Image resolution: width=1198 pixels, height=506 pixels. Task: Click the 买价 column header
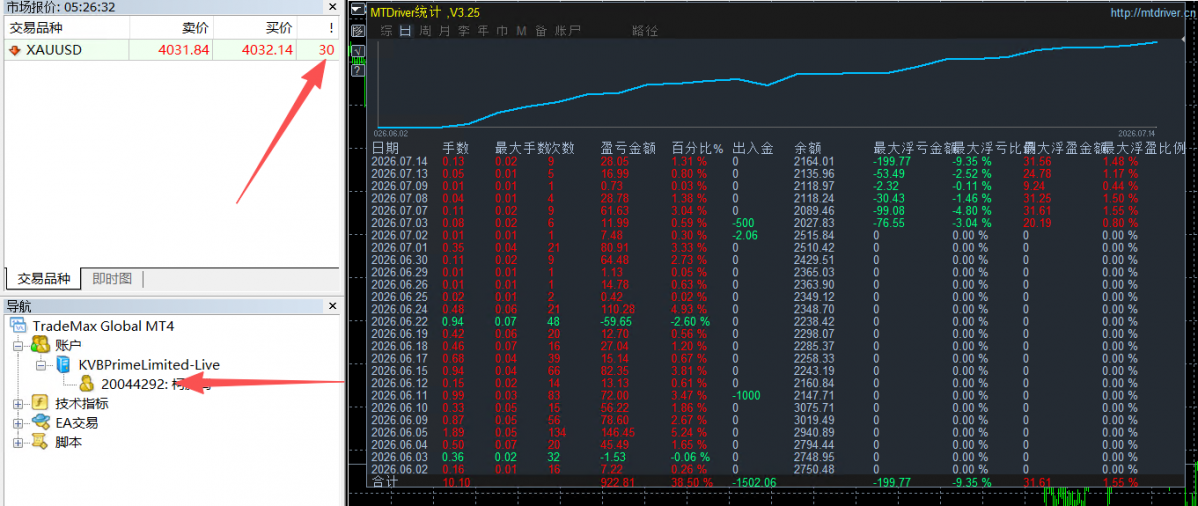tap(255, 28)
